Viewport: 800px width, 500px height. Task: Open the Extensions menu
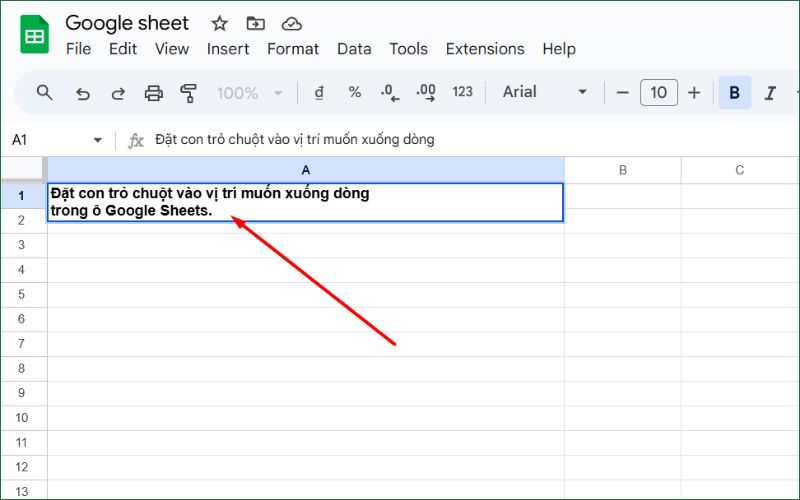[484, 49]
